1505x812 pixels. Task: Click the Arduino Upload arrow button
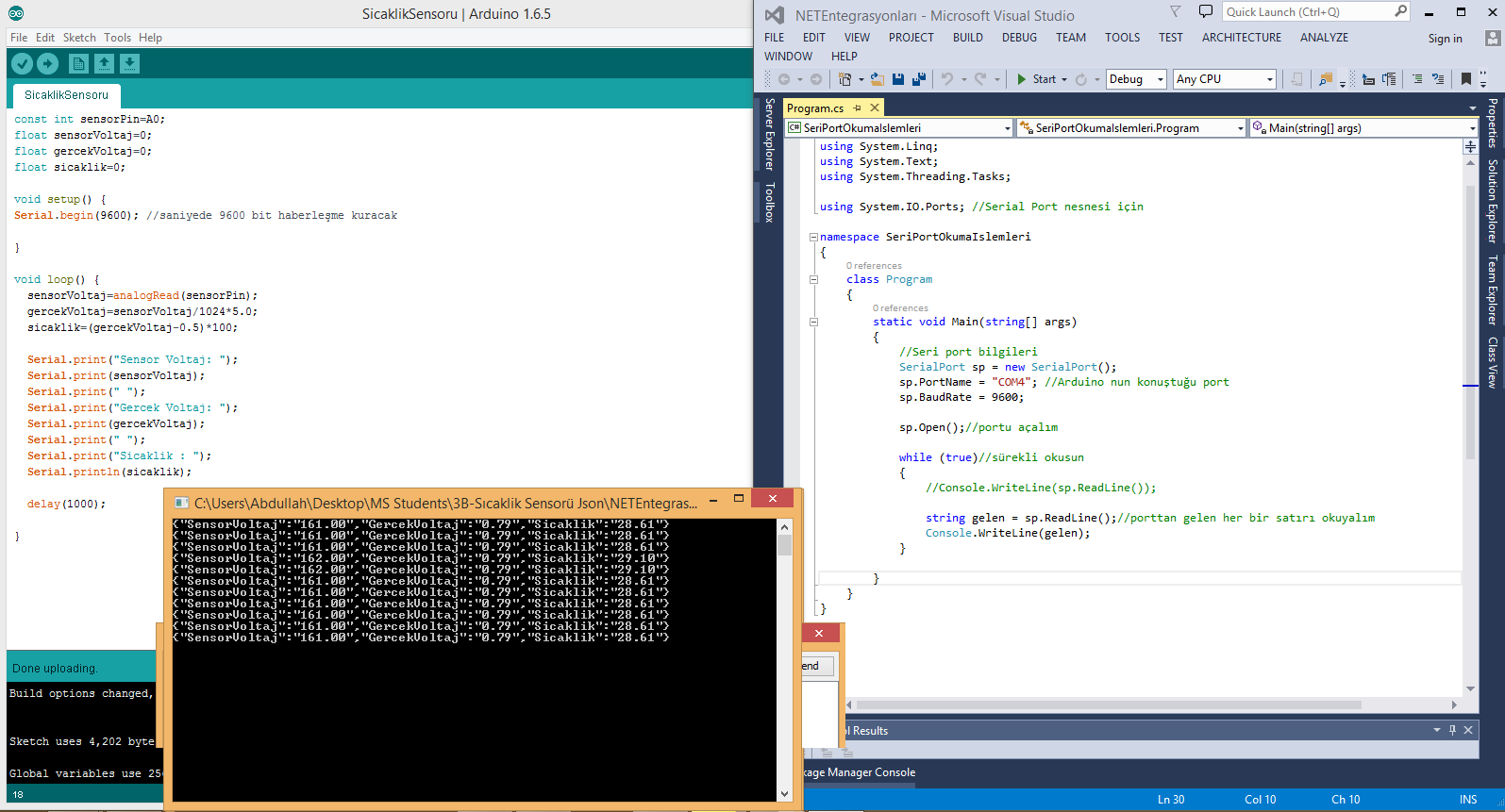coord(47,63)
